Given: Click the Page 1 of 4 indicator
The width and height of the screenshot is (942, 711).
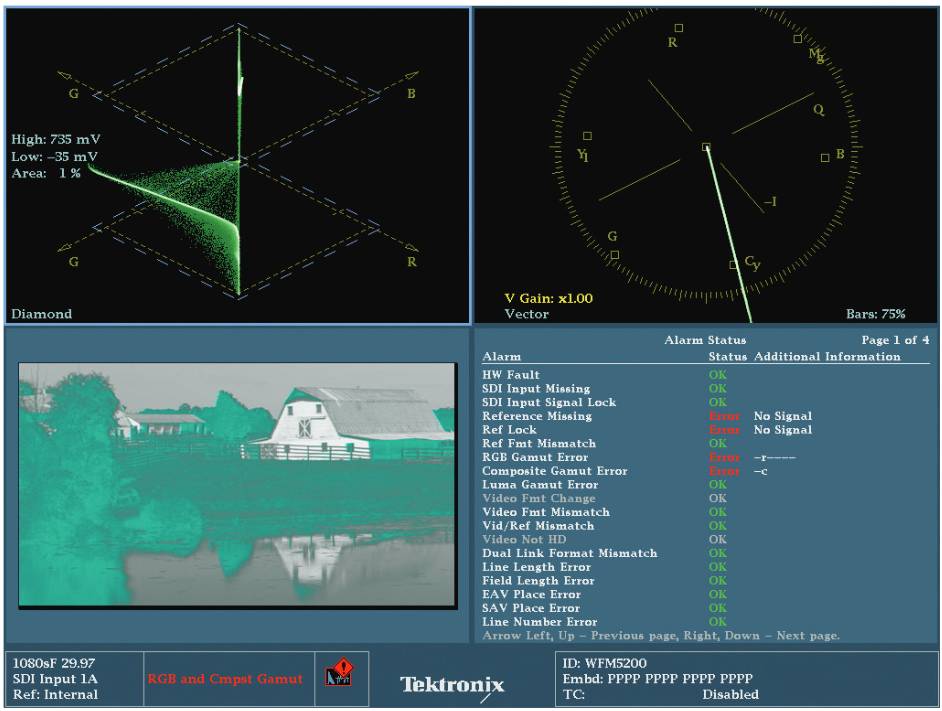Looking at the screenshot, I should pos(895,340).
